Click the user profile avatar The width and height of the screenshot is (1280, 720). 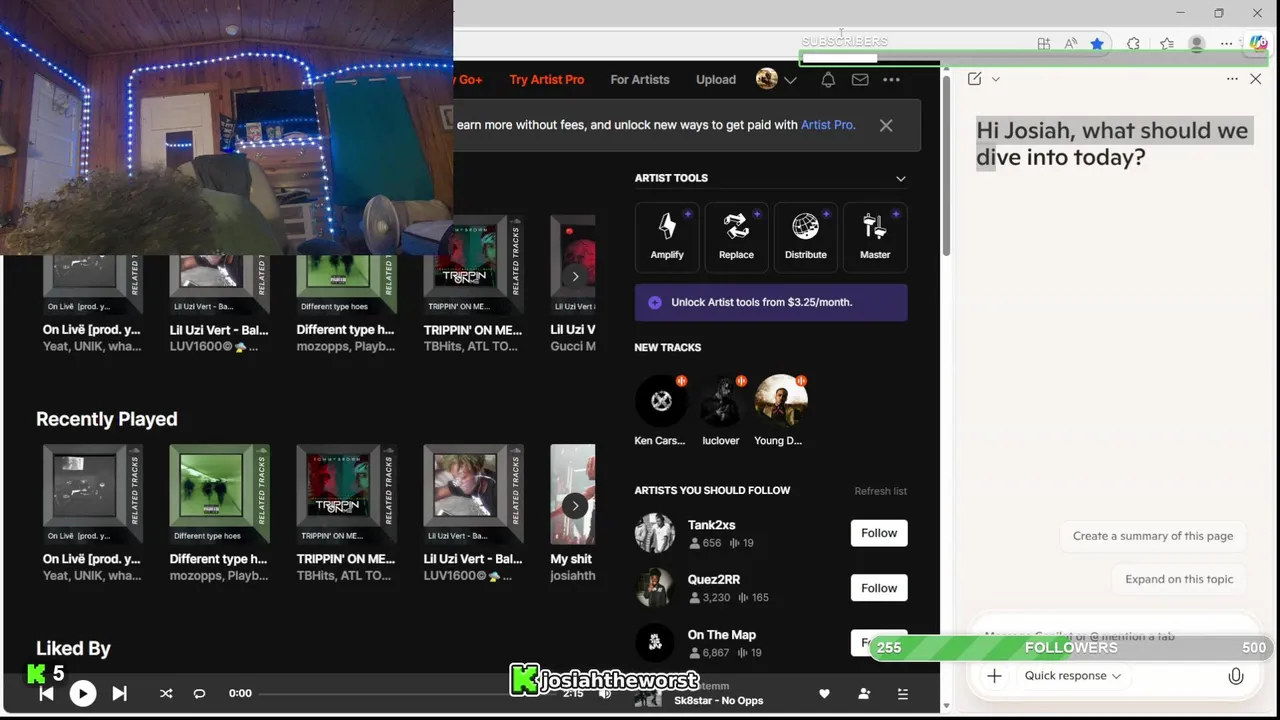[767, 79]
